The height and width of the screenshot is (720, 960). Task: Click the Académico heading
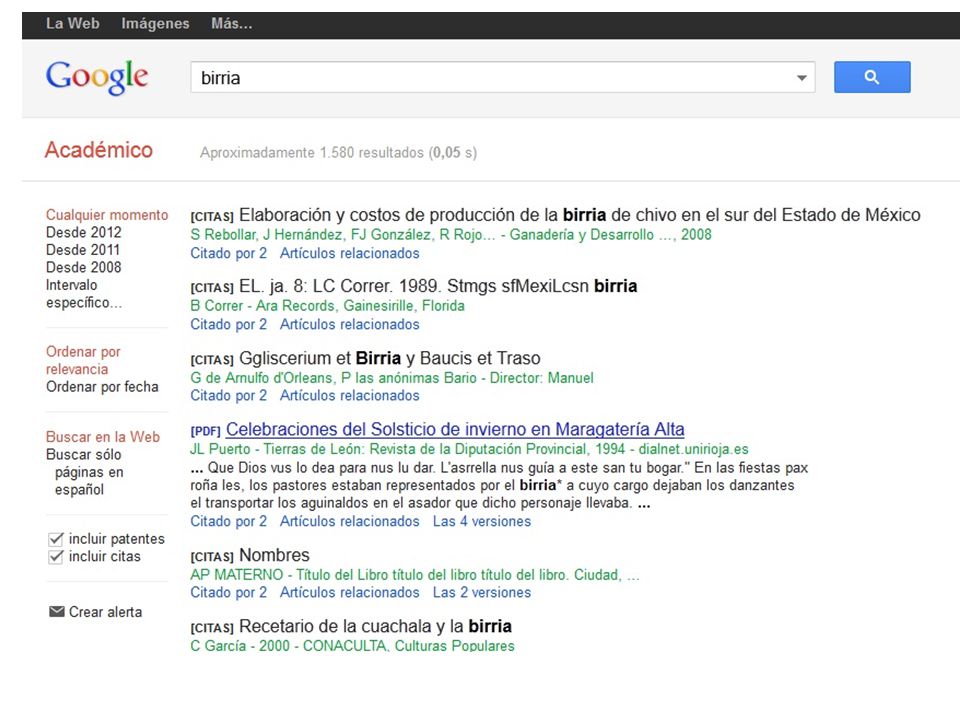pos(99,150)
